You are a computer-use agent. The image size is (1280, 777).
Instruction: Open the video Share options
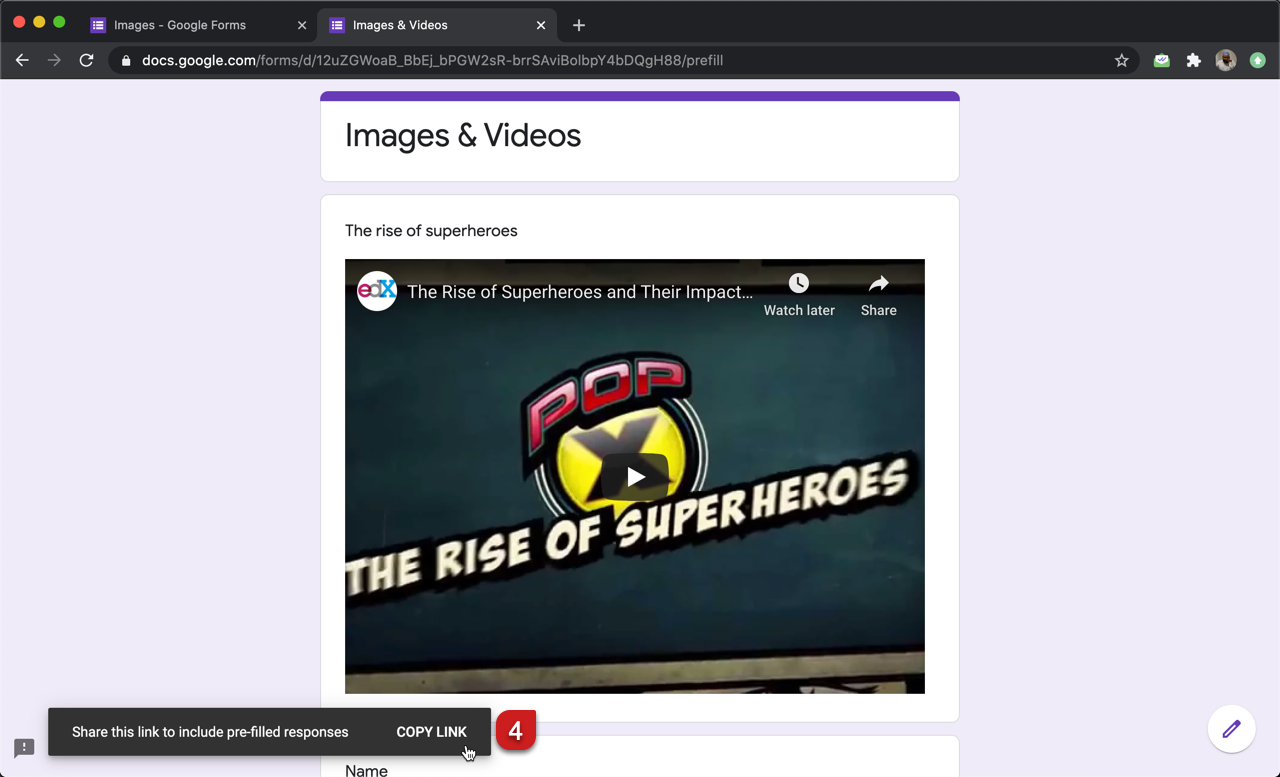[877, 283]
